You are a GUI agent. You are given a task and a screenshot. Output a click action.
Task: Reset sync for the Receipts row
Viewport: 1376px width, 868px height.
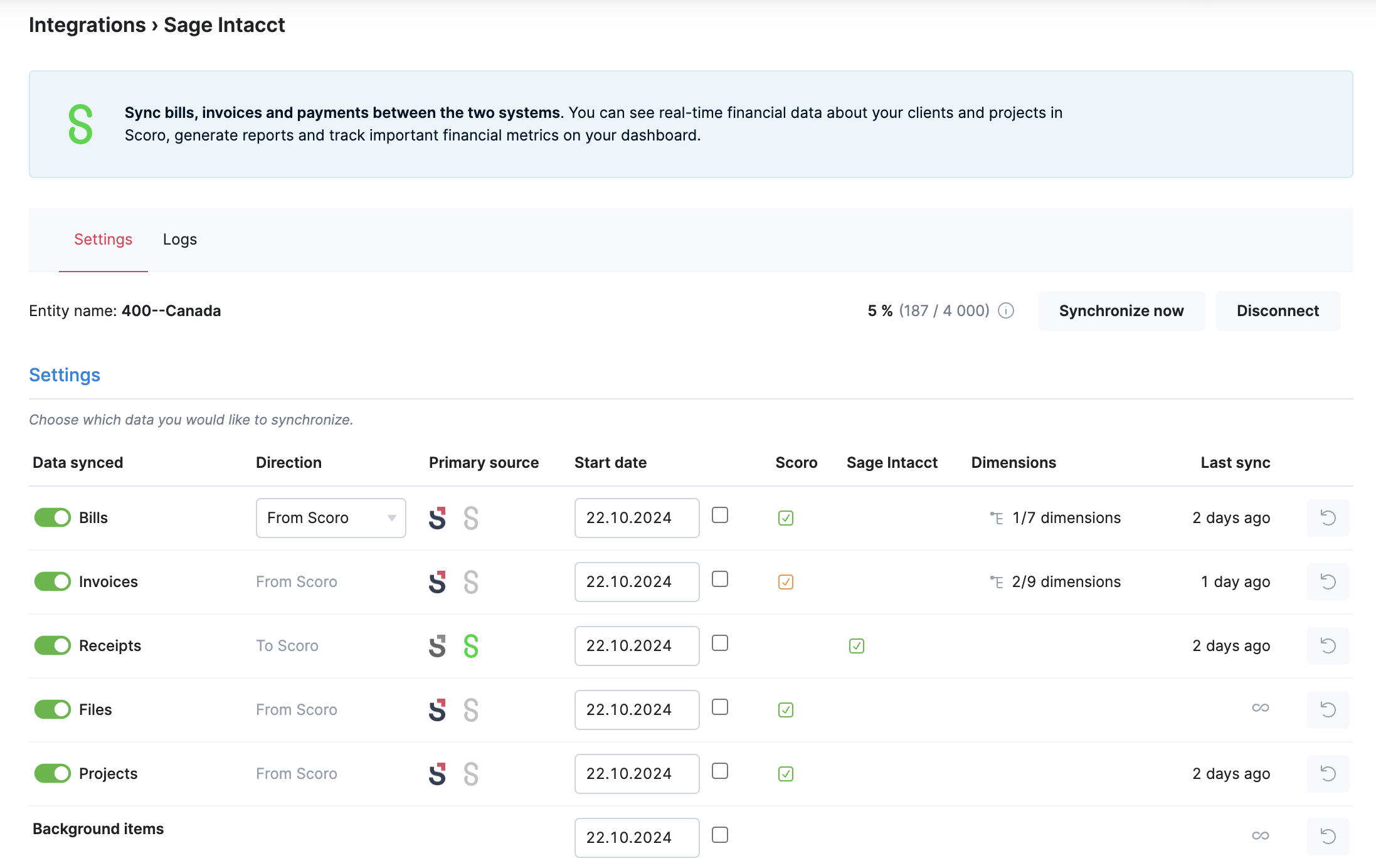pyautogui.click(x=1328, y=646)
